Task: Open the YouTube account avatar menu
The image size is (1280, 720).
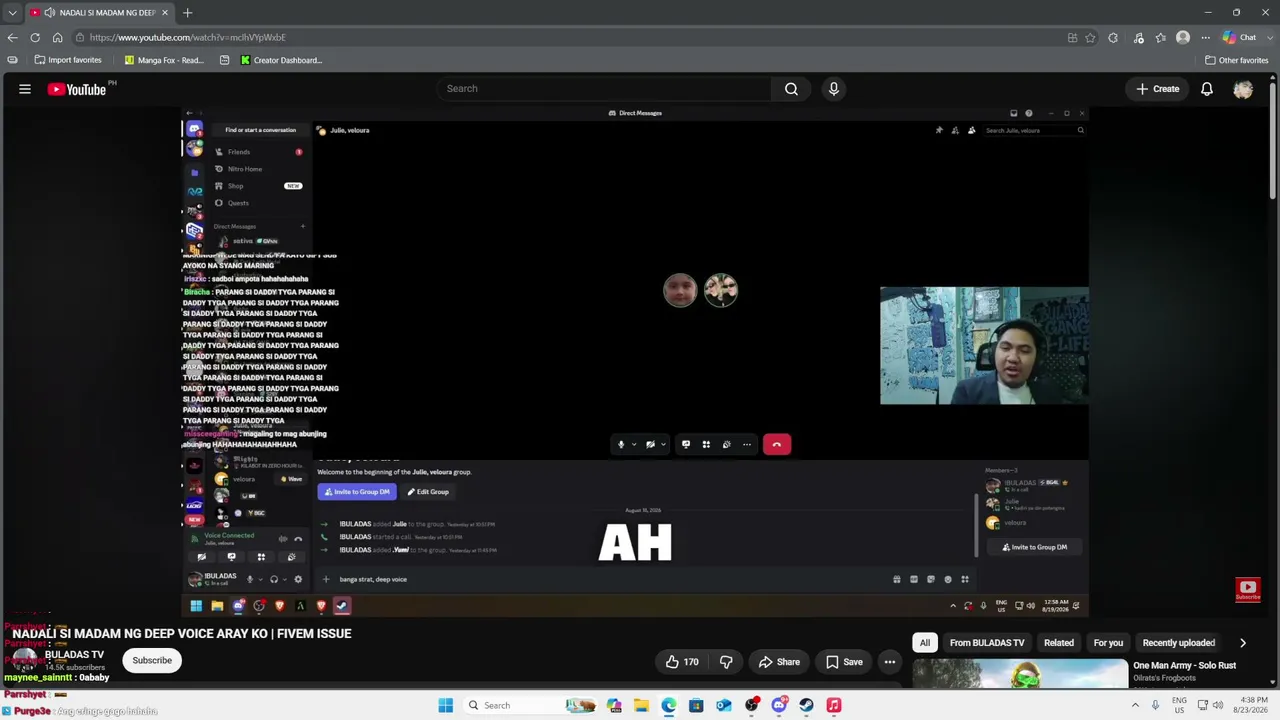Action: (1243, 89)
